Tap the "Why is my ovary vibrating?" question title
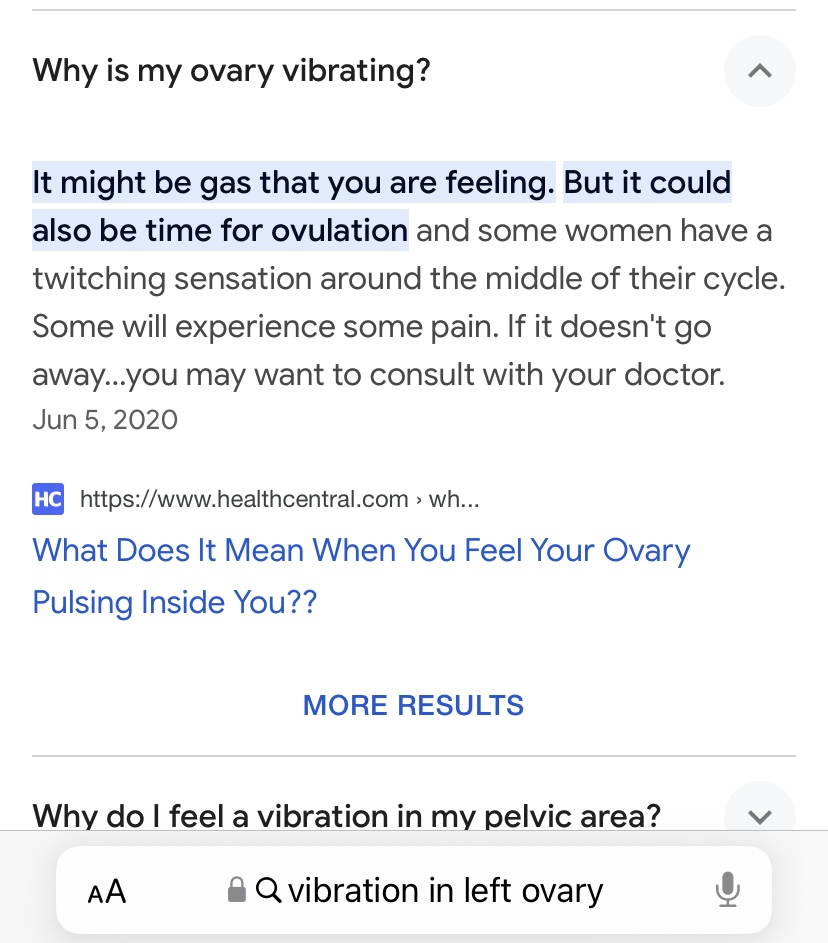828x943 pixels. pyautogui.click(x=231, y=71)
